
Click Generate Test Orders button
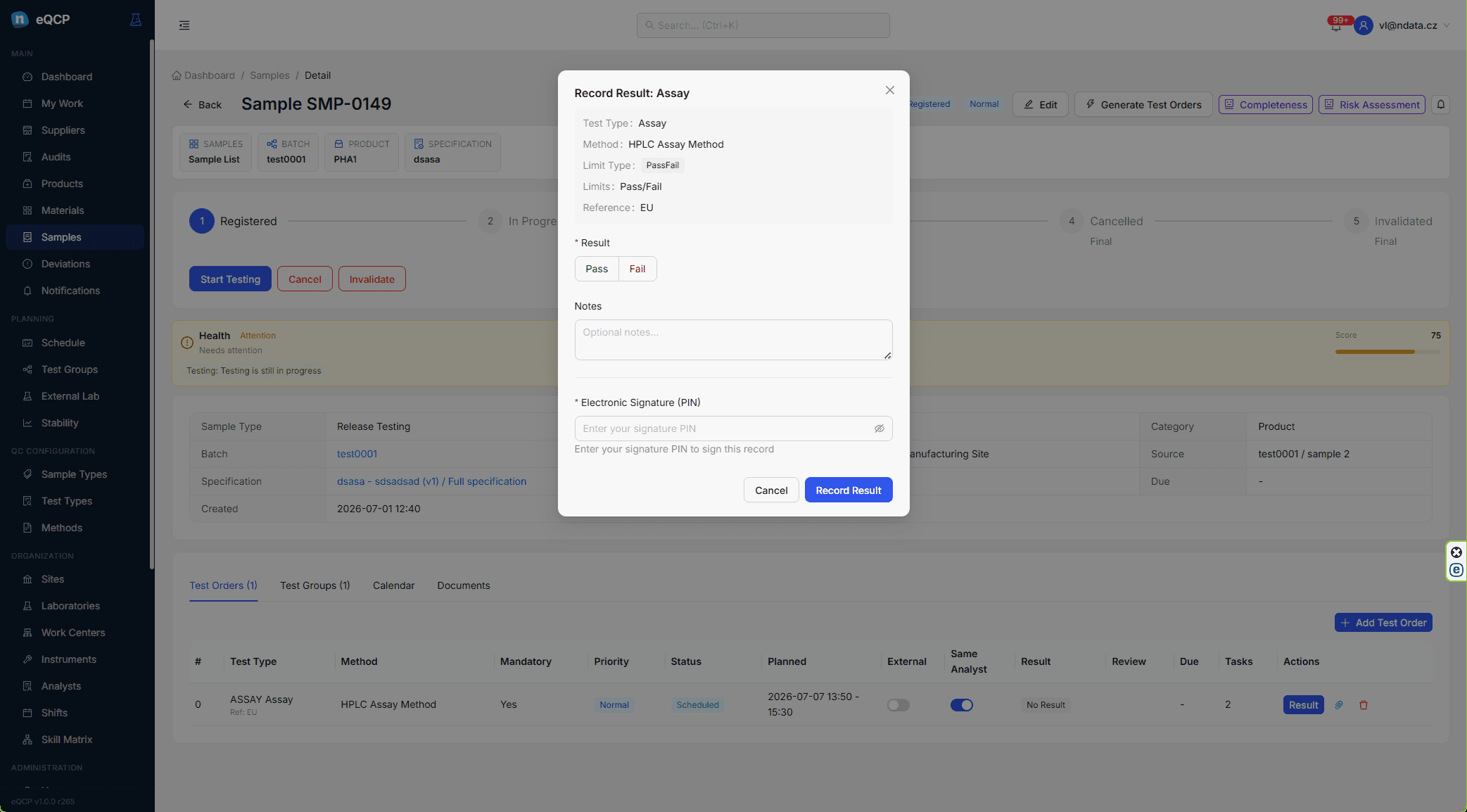tap(1143, 105)
